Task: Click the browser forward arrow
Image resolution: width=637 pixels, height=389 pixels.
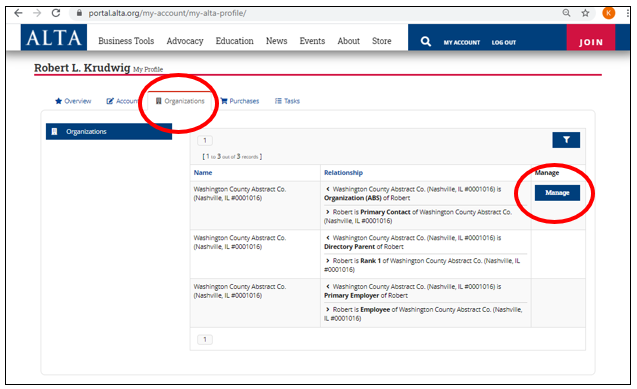Action: coord(37,13)
